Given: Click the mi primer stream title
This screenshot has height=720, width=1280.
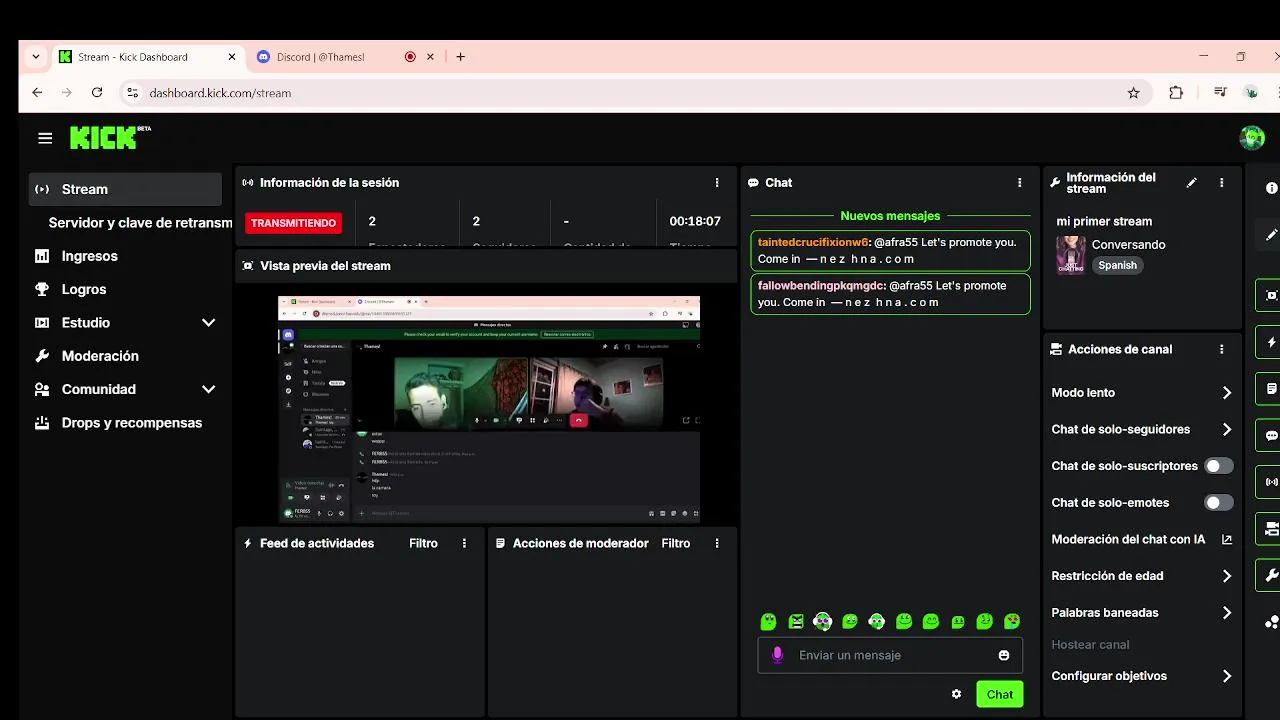Looking at the screenshot, I should pos(1104,221).
